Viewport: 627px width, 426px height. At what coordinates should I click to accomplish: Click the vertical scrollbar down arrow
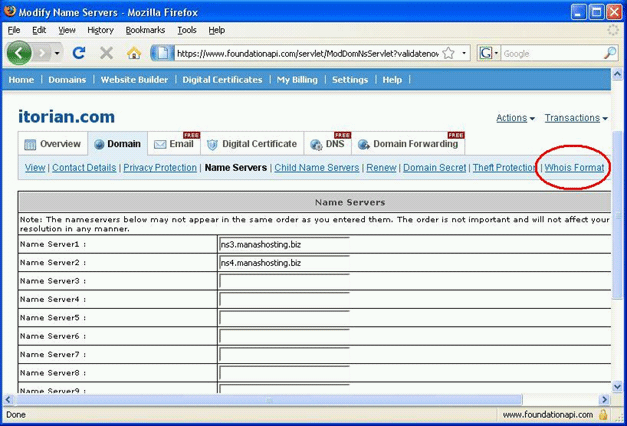pos(617,386)
